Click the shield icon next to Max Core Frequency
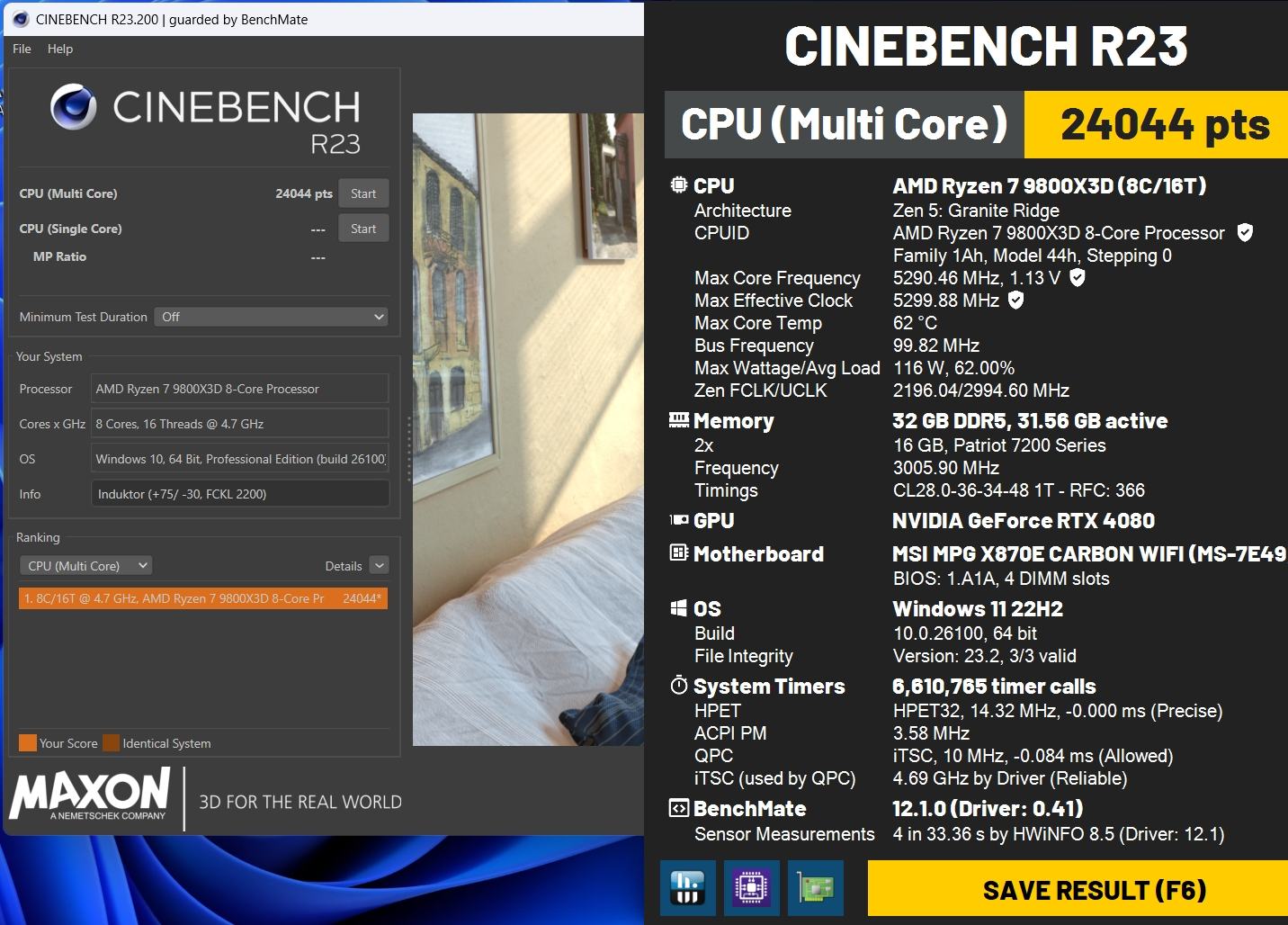 [1078, 278]
